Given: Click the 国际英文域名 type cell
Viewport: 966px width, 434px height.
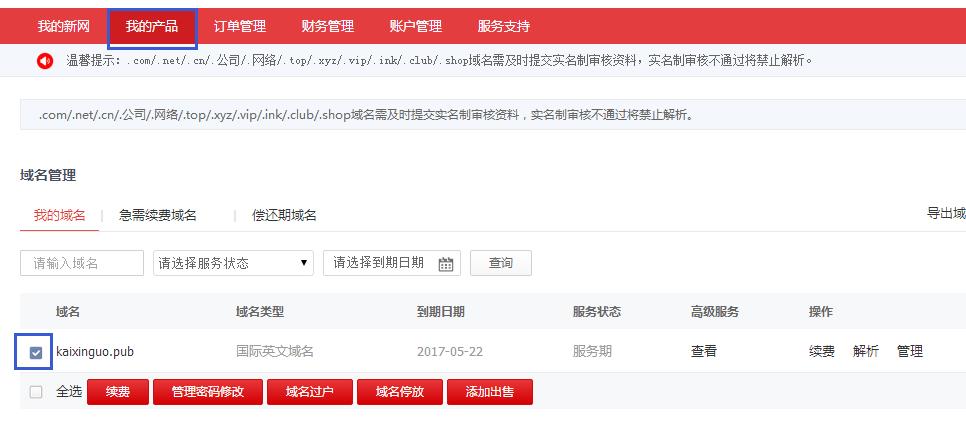Looking at the screenshot, I should click(275, 352).
